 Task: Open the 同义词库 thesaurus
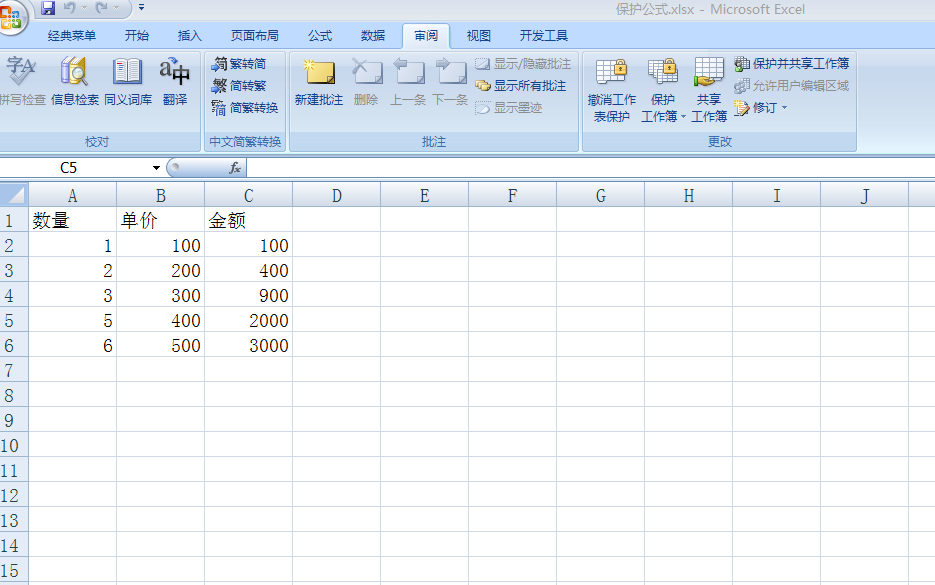pos(128,81)
